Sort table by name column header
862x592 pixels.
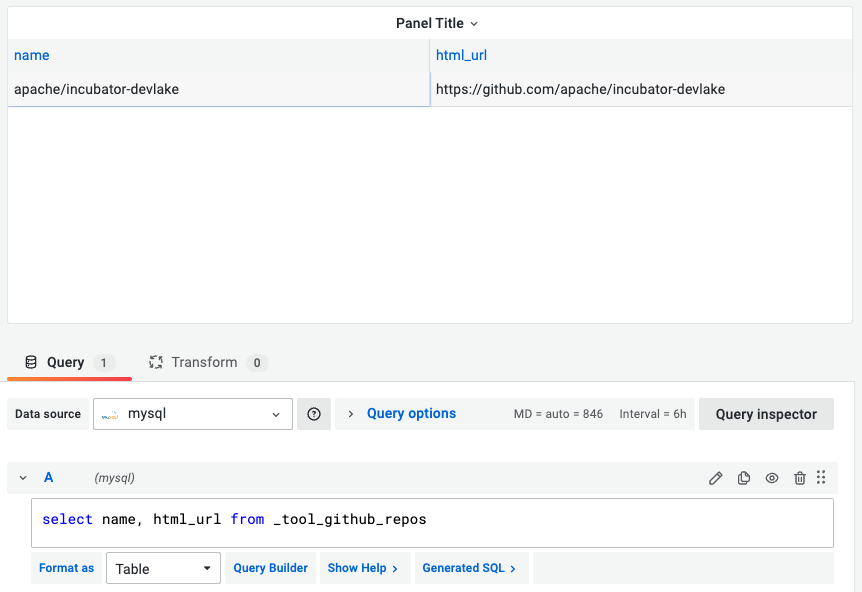click(x=31, y=55)
